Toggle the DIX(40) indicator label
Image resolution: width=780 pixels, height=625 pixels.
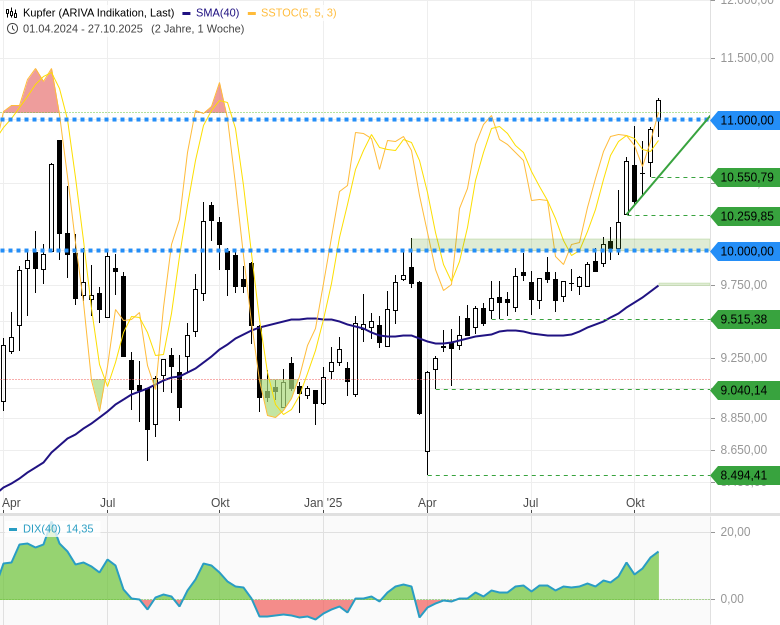[x=42, y=529]
